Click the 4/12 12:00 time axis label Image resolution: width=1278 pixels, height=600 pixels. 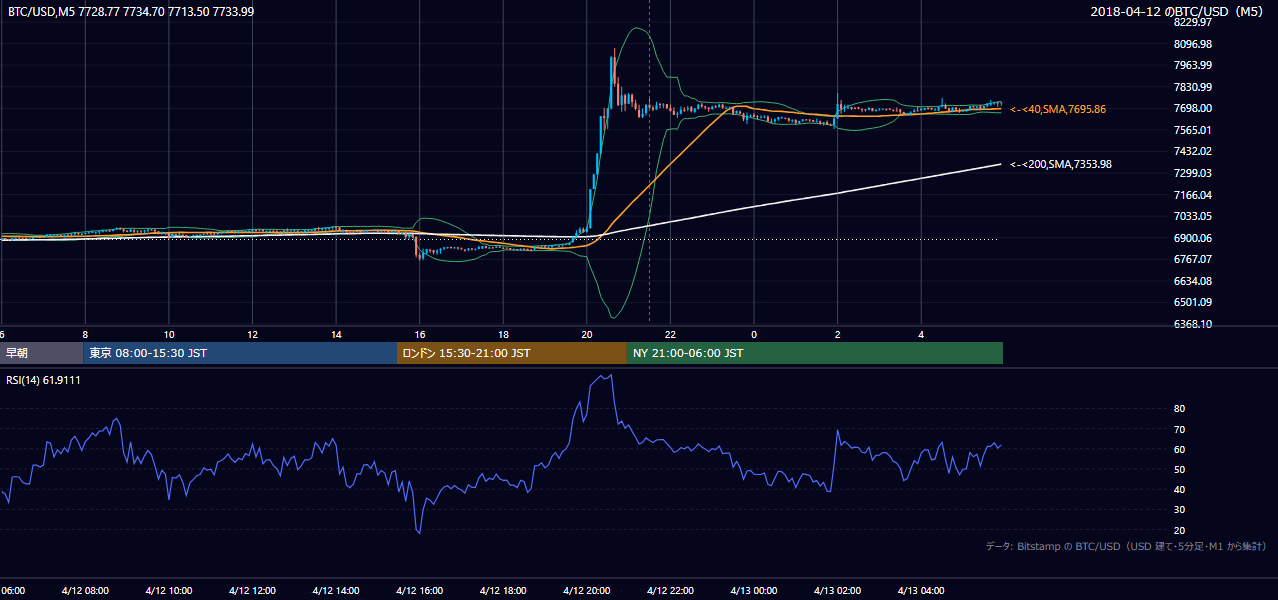250,590
